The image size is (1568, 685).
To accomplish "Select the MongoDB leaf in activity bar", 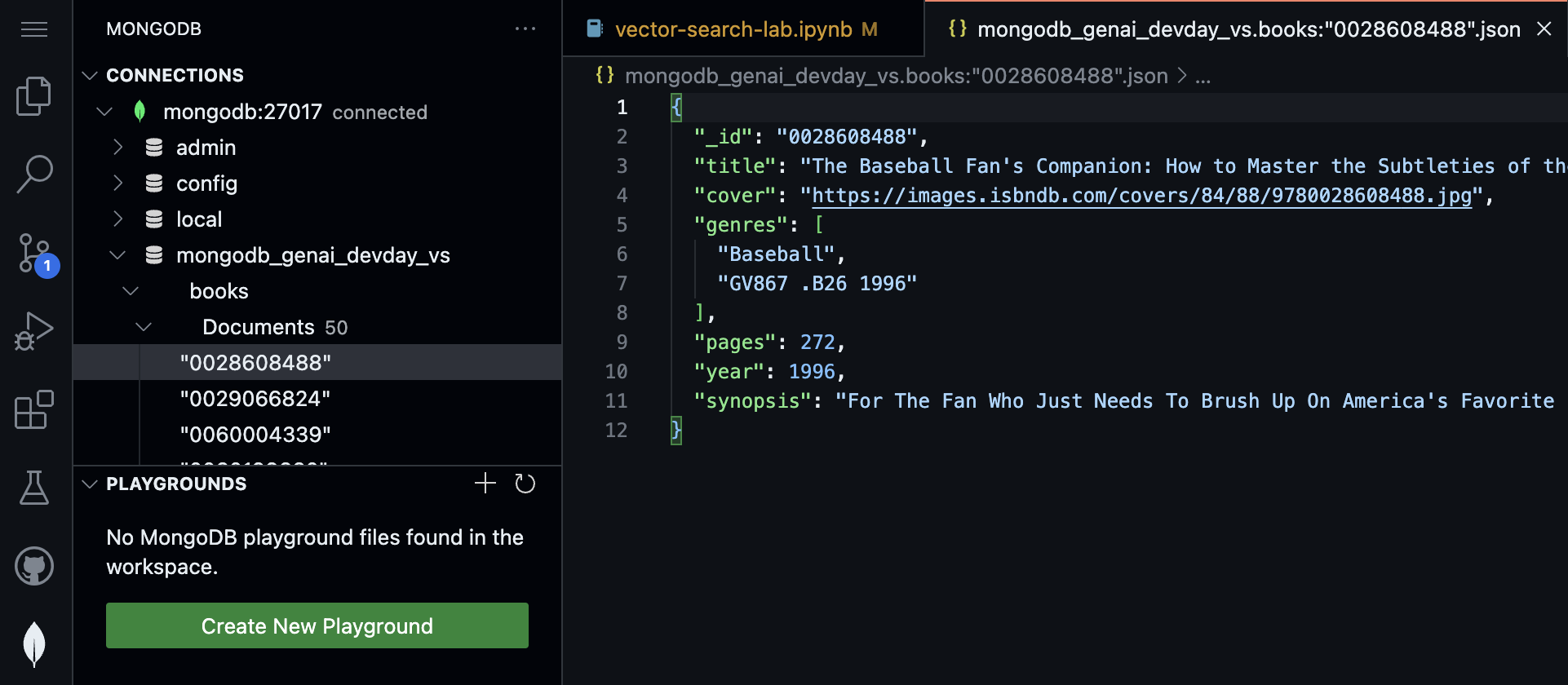I will click(34, 644).
